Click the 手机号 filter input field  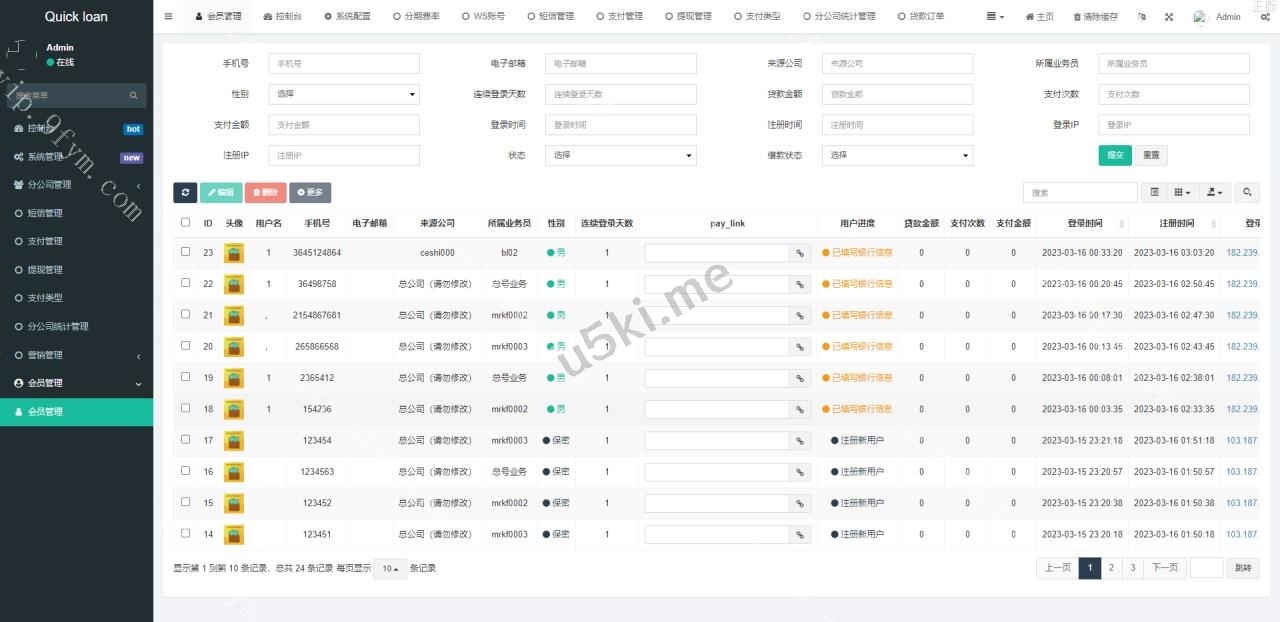pyautogui.click(x=344, y=64)
